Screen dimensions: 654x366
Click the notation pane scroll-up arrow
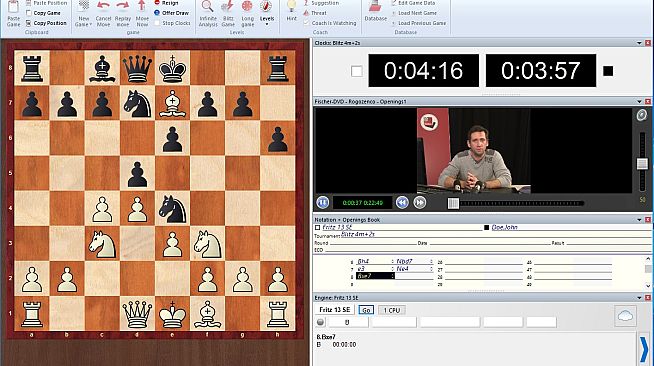coord(648,259)
